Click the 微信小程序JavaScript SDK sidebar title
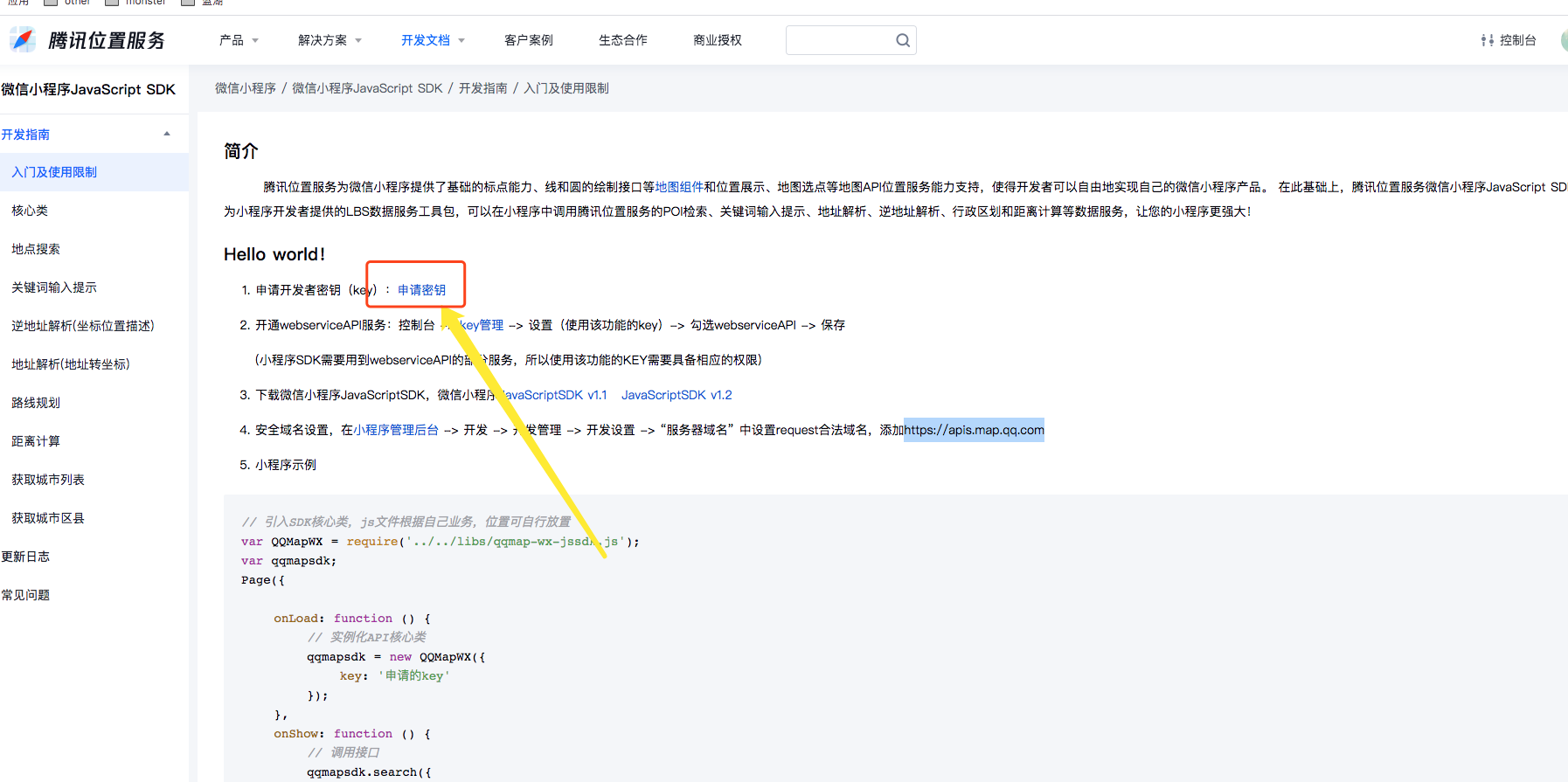This screenshot has width=1568, height=782. 88,89
